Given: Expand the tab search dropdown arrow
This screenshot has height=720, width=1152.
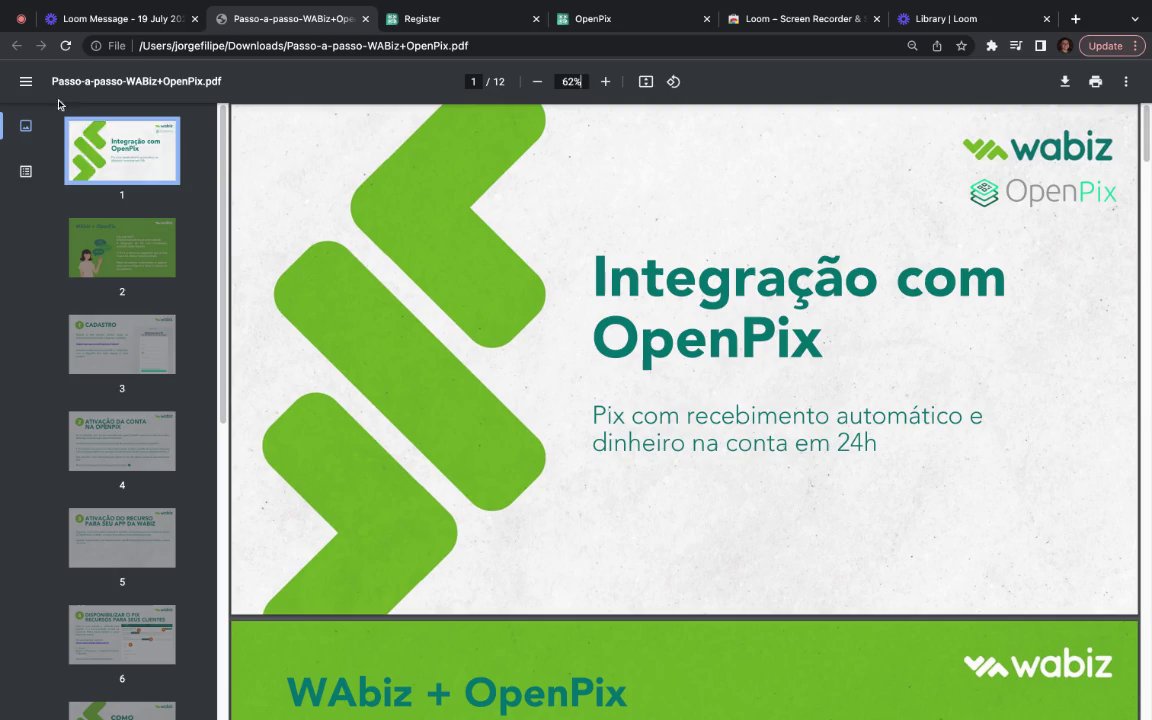Looking at the screenshot, I should 1134,19.
